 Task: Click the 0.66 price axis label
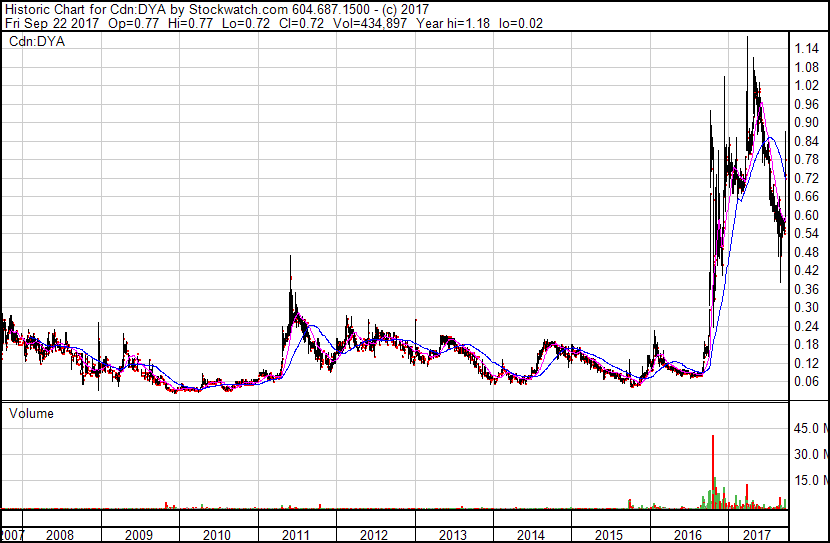click(x=807, y=196)
